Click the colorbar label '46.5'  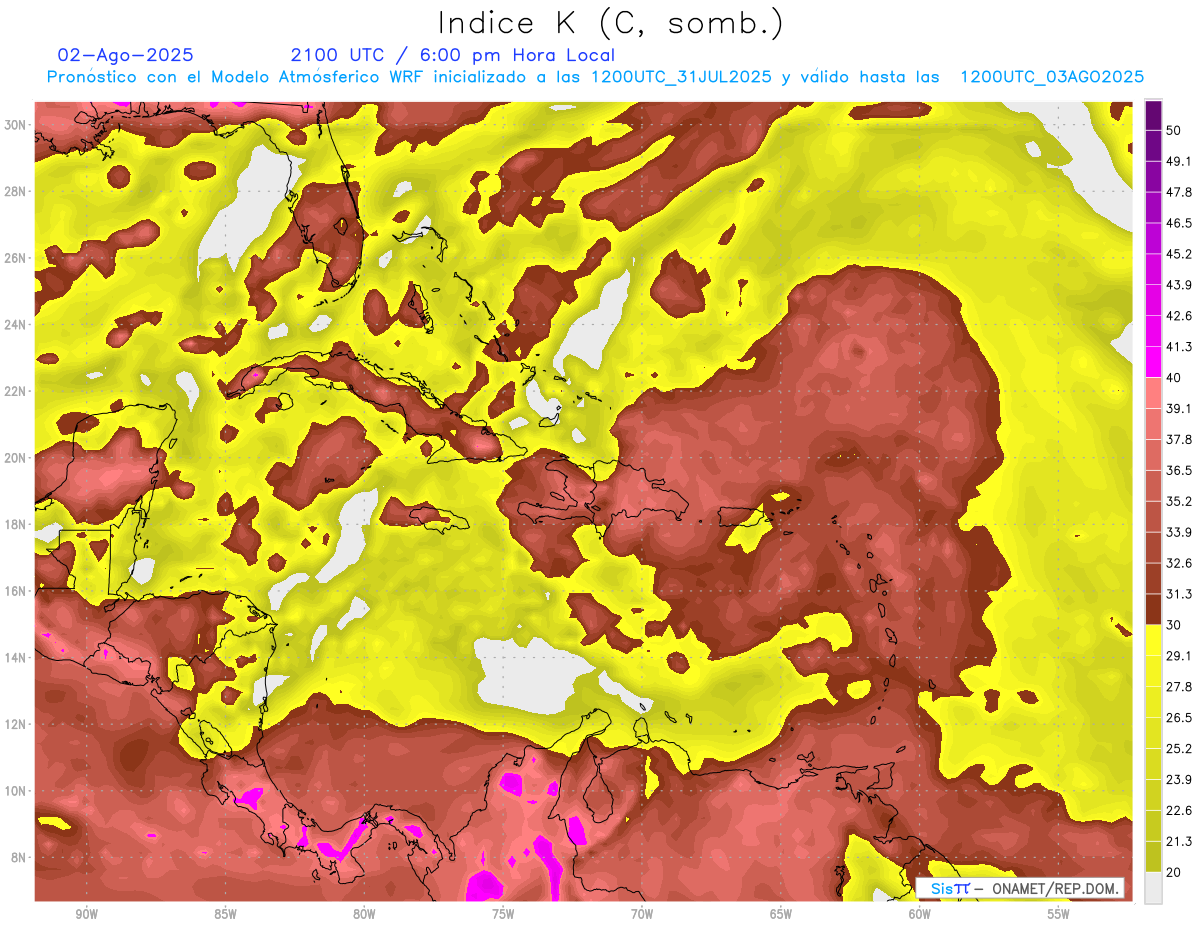tap(1179, 223)
